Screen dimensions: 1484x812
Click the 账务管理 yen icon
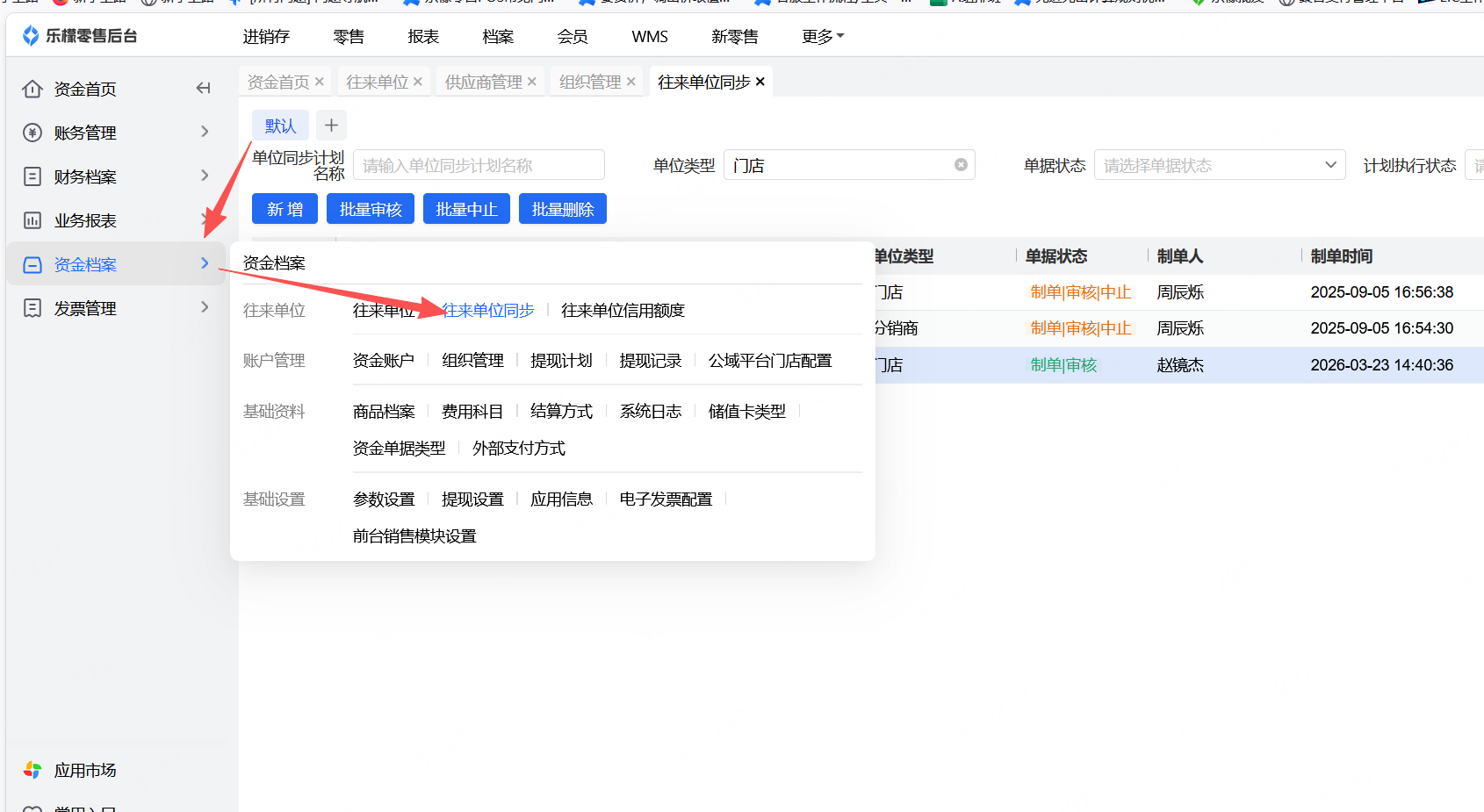pos(32,133)
